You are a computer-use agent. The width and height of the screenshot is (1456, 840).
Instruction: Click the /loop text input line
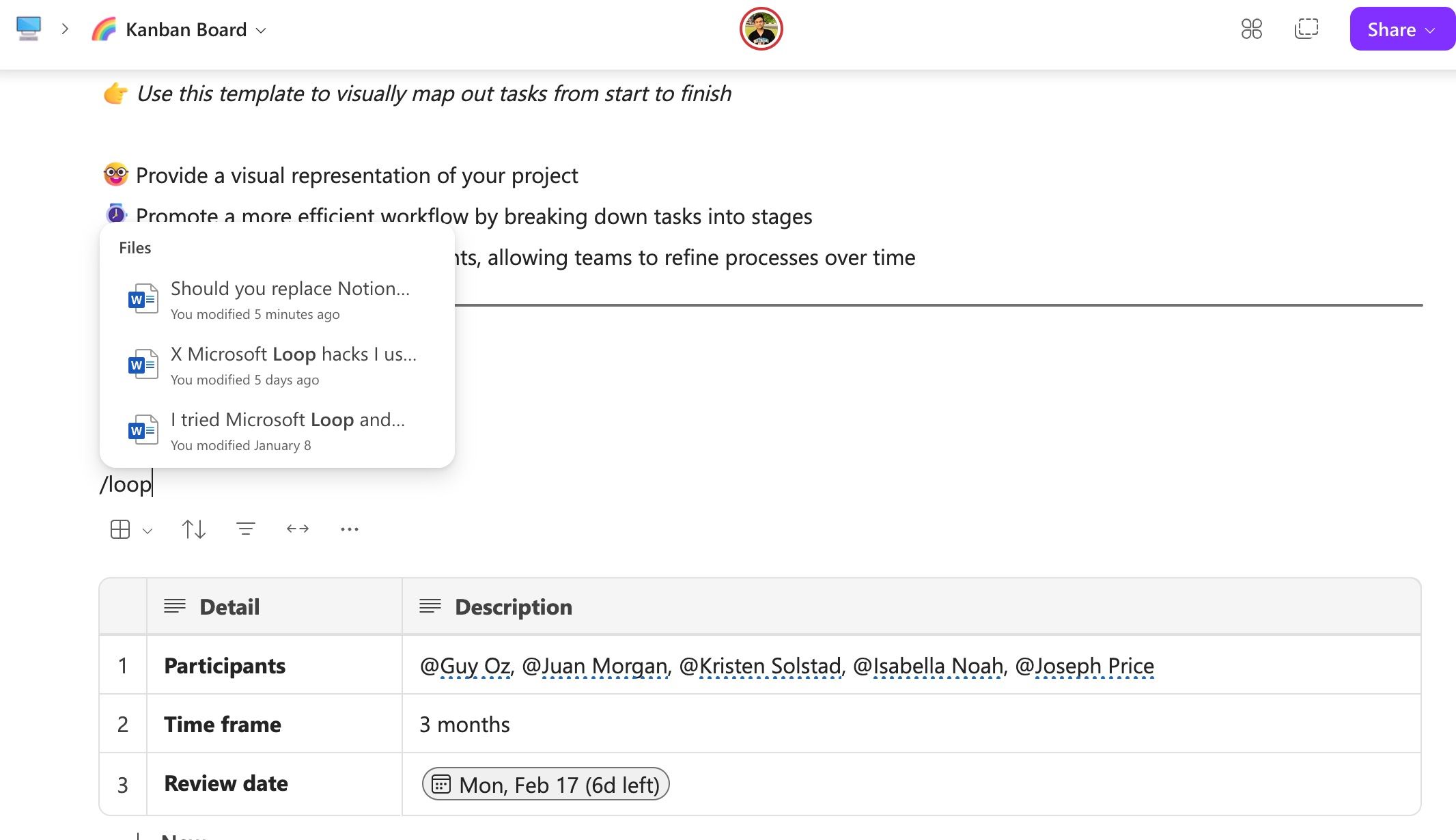coord(126,484)
